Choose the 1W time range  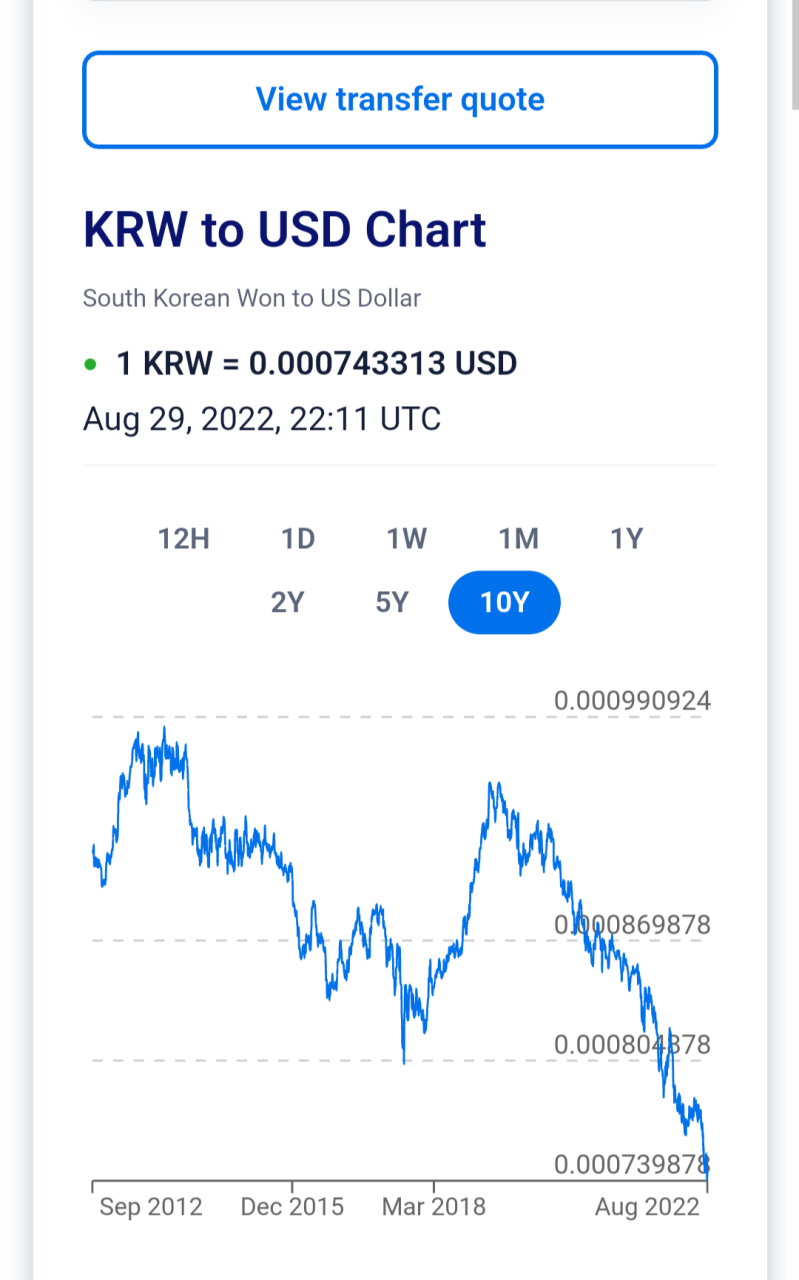click(x=407, y=539)
